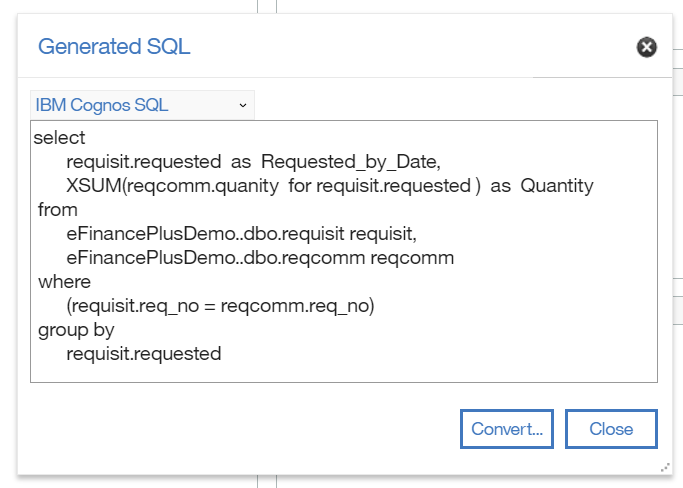This screenshot has height=488, width=683.
Task: Click the Requested_by_Date alias in the SQL
Action: click(350, 162)
